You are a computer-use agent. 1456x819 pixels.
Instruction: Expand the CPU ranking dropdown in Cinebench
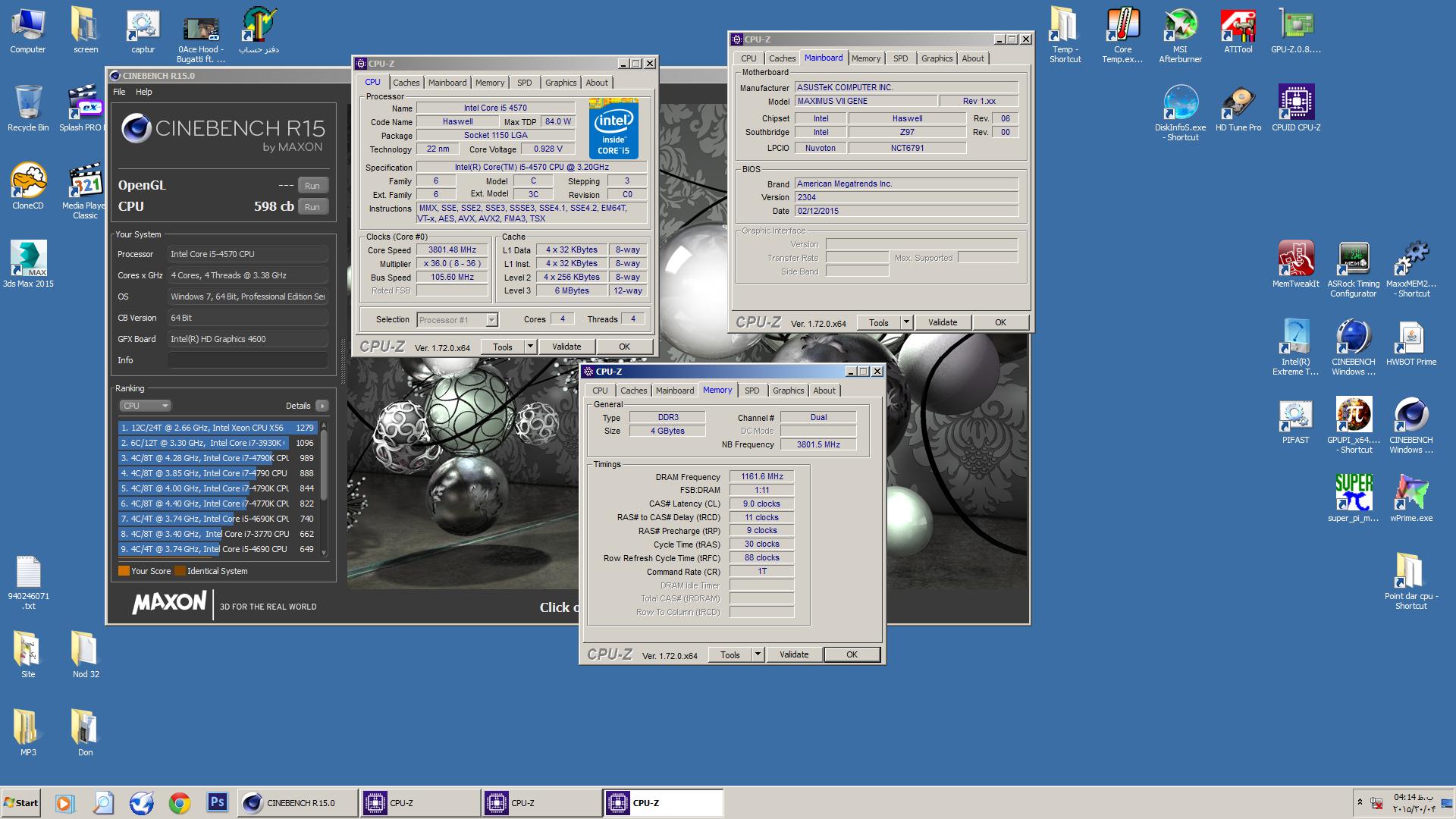click(x=146, y=406)
